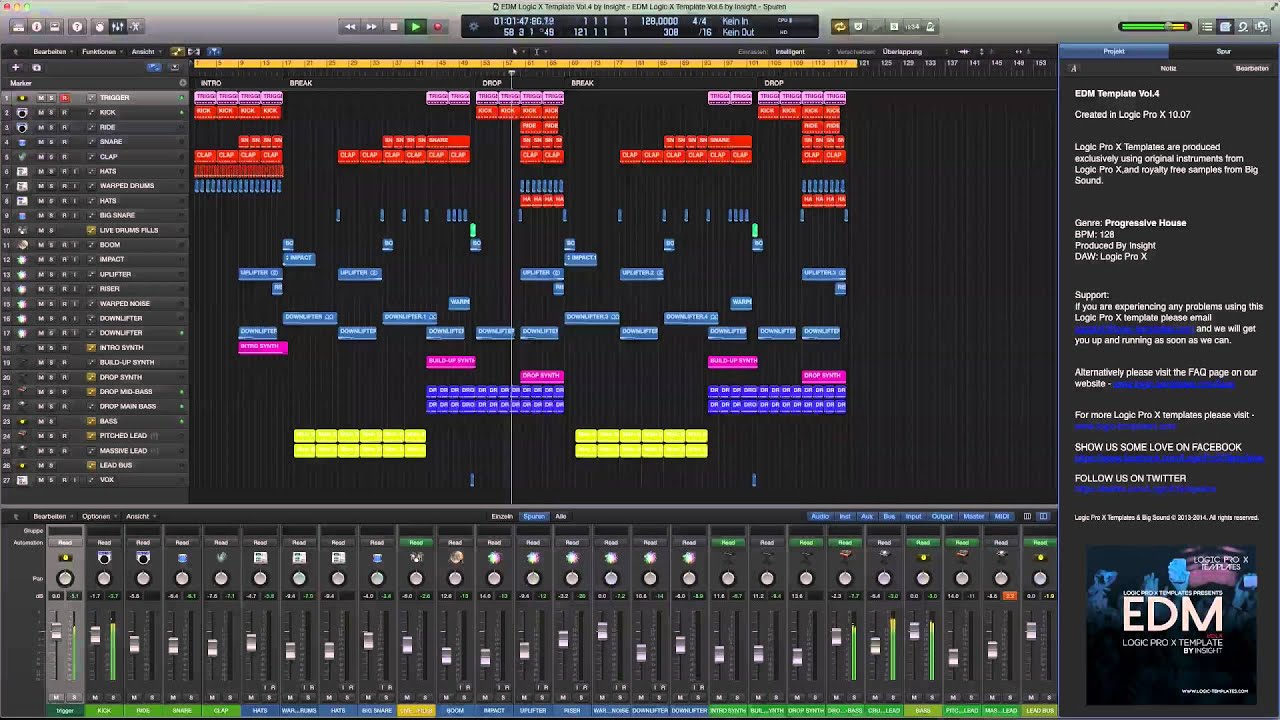Toggle the Audio channel strip filter
Image resolution: width=1280 pixels, height=720 pixels.
[820, 516]
